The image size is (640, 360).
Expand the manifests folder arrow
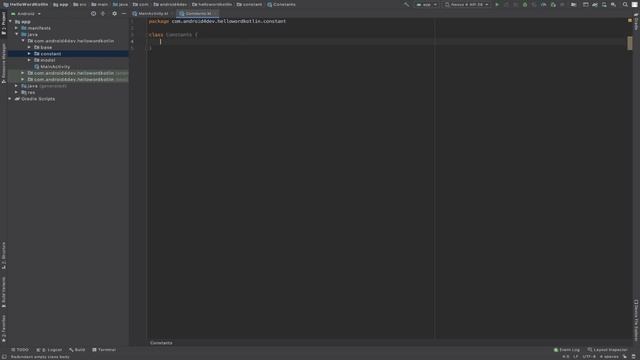pos(16,28)
